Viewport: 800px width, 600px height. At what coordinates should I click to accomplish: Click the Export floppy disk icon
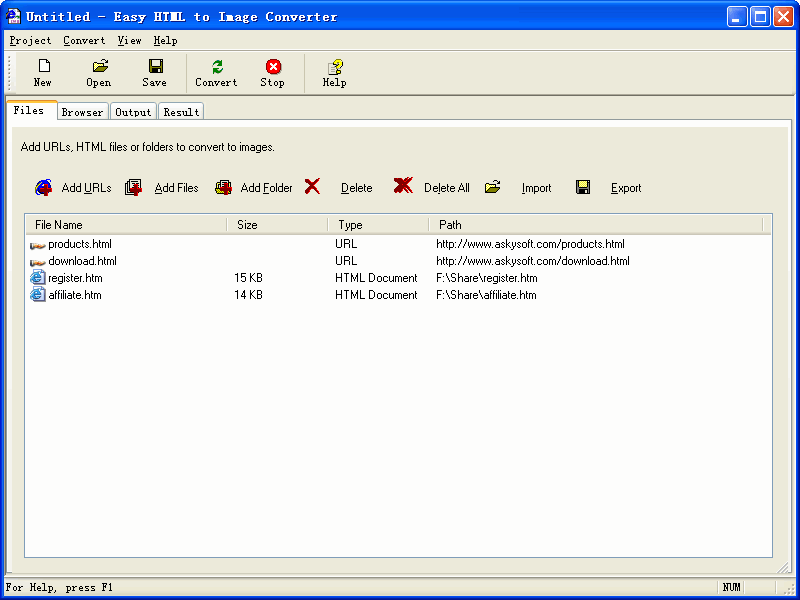(583, 187)
